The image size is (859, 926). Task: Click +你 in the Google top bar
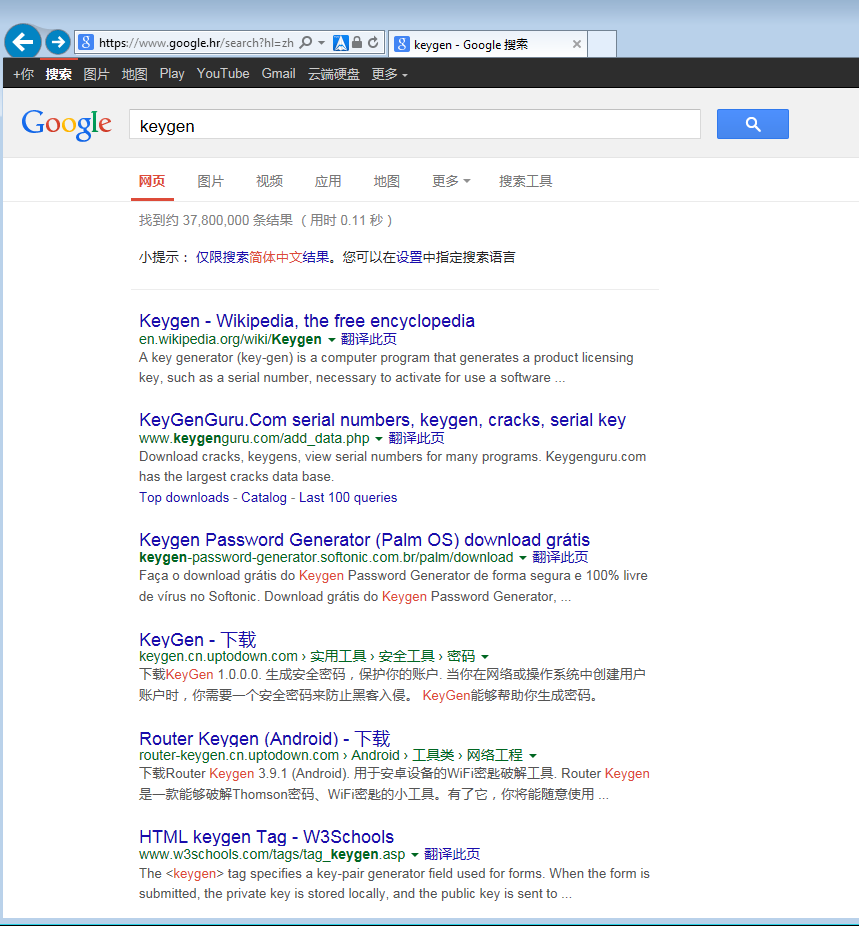coord(24,74)
